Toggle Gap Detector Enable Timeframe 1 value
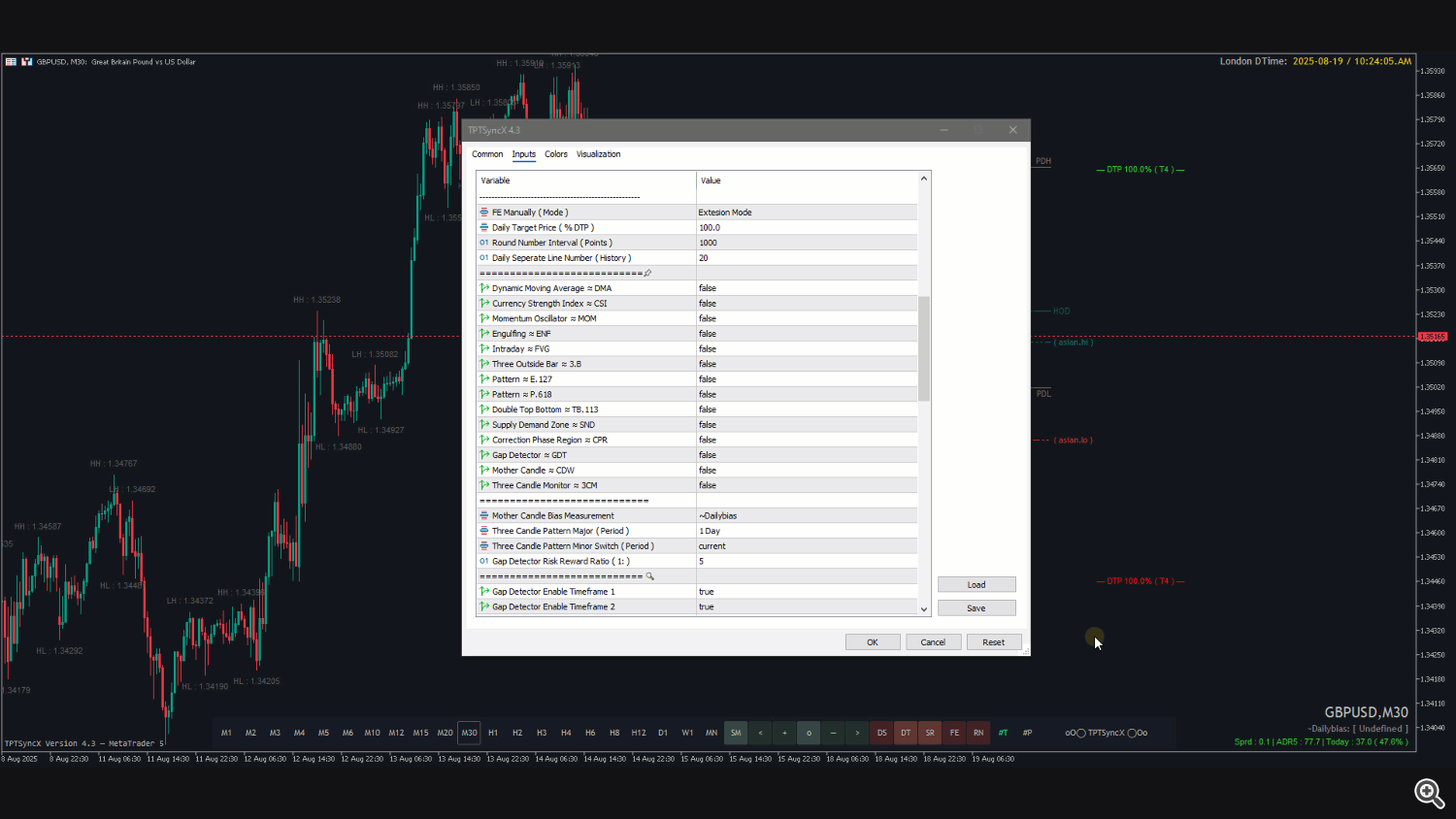Image resolution: width=1456 pixels, height=819 pixels. (x=806, y=592)
